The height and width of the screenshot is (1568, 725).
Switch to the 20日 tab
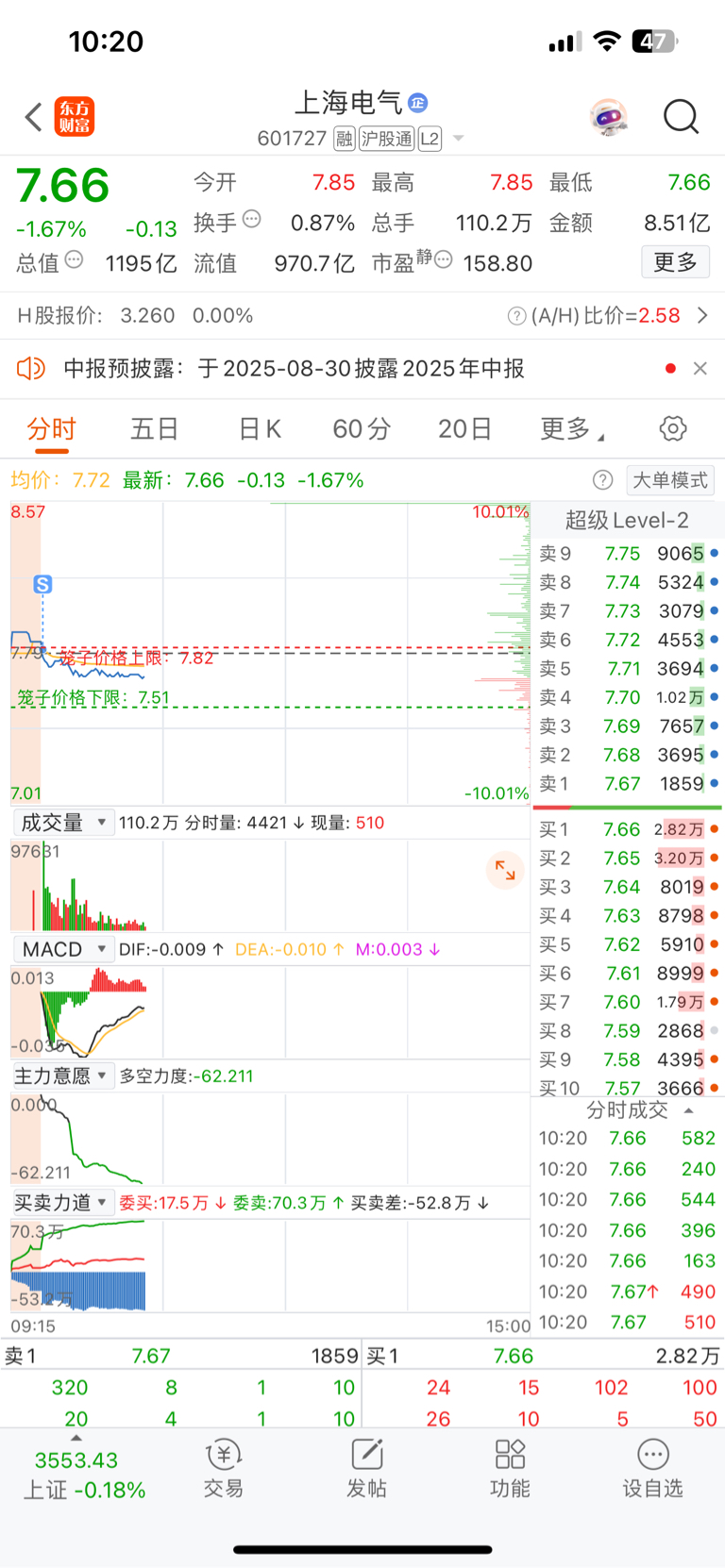[x=464, y=429]
